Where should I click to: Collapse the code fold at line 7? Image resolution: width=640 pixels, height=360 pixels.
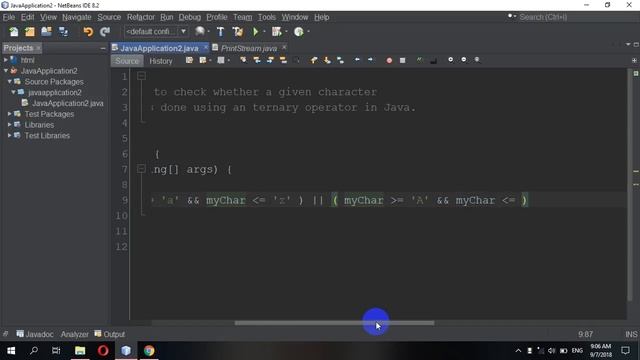[141, 169]
